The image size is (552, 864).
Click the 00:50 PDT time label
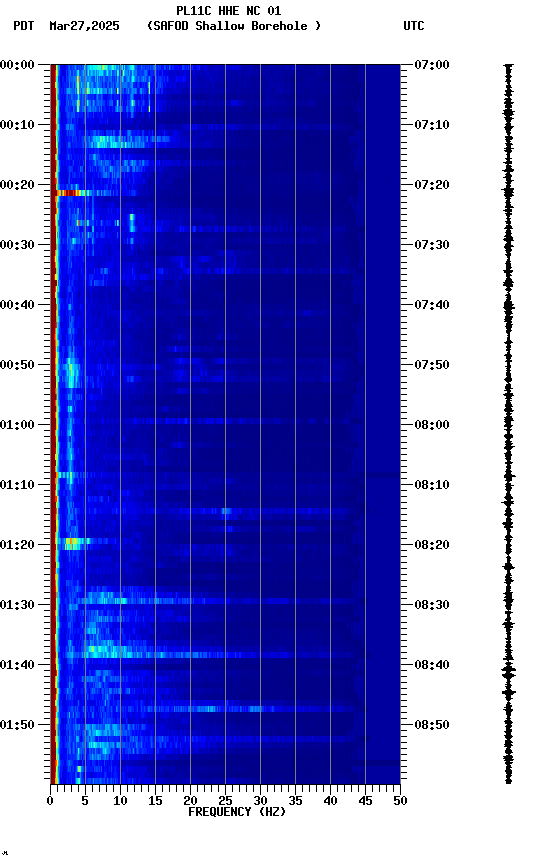click(x=17, y=365)
